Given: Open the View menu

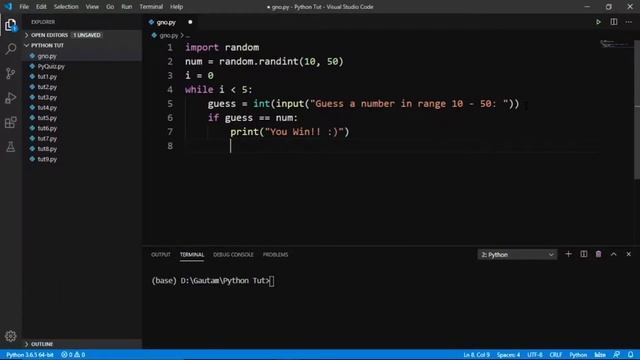Looking at the screenshot, I should (x=92, y=7).
